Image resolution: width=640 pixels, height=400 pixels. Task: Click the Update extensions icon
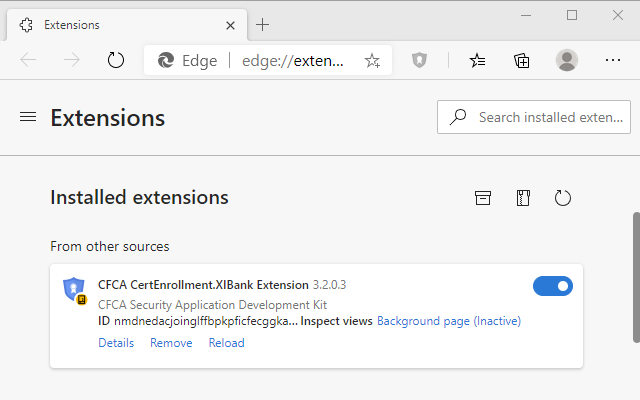click(563, 198)
